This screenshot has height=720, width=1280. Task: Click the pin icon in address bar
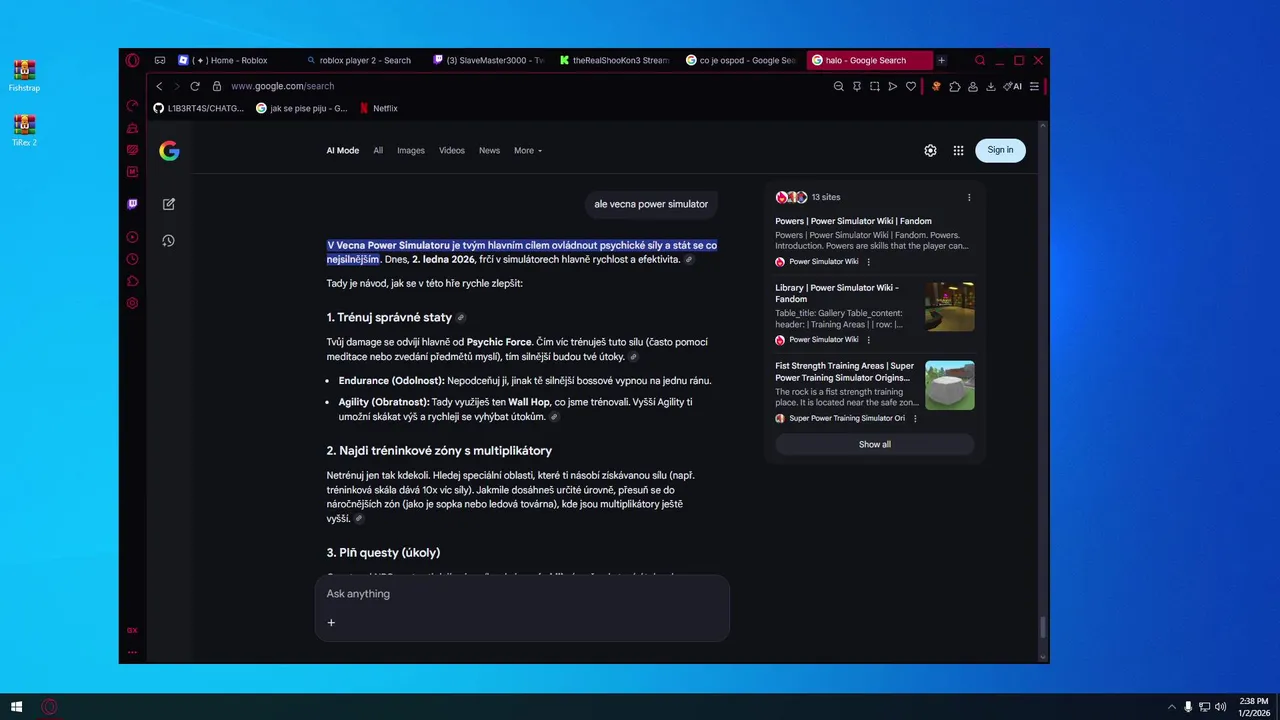(857, 86)
